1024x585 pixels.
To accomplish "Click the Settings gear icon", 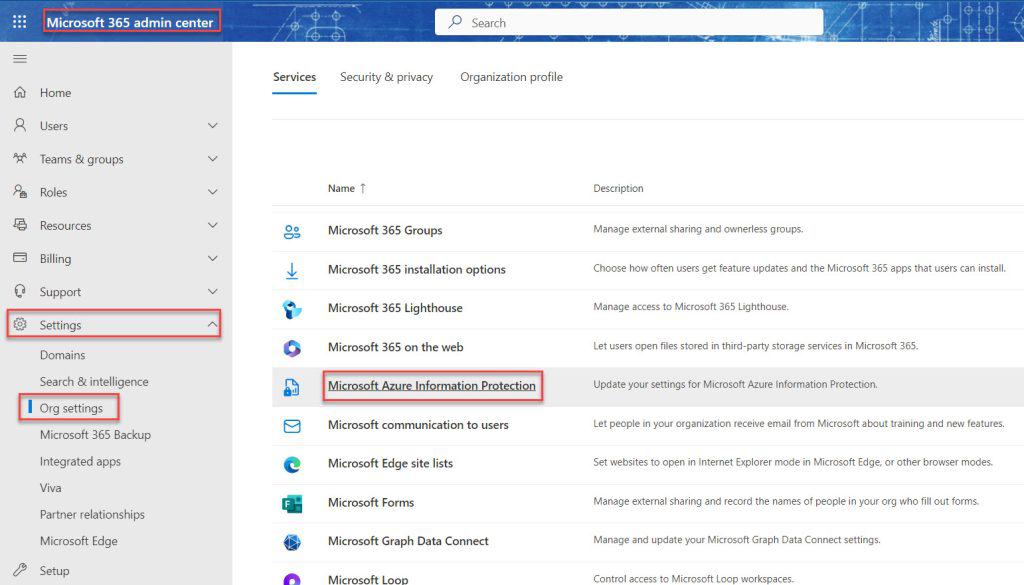I will click(x=20, y=324).
